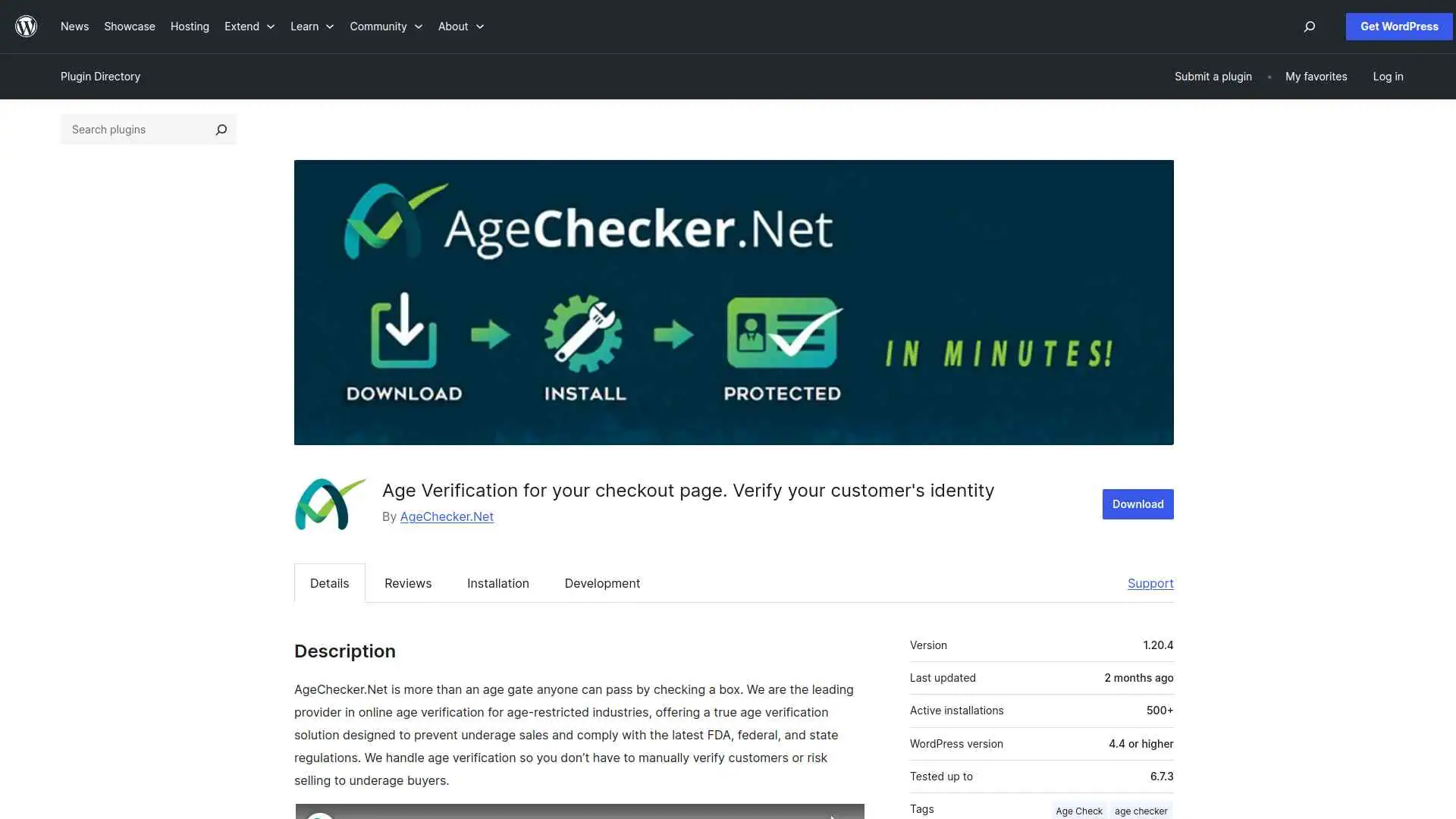
Task: Open the Showcase page
Action: click(129, 27)
